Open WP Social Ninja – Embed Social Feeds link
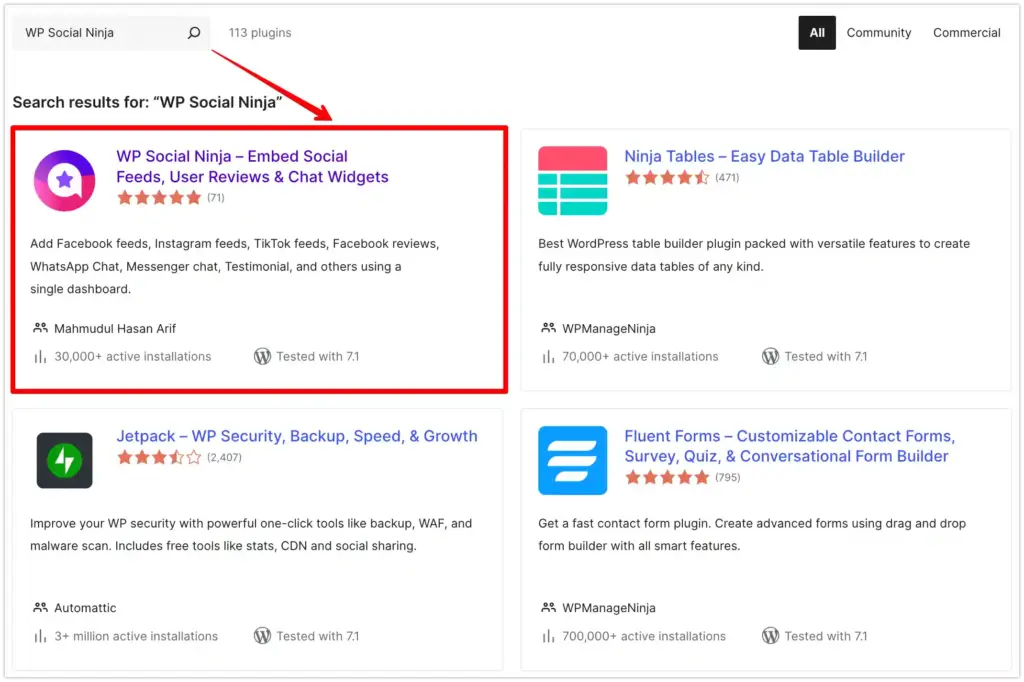The height and width of the screenshot is (682, 1024). [252, 167]
